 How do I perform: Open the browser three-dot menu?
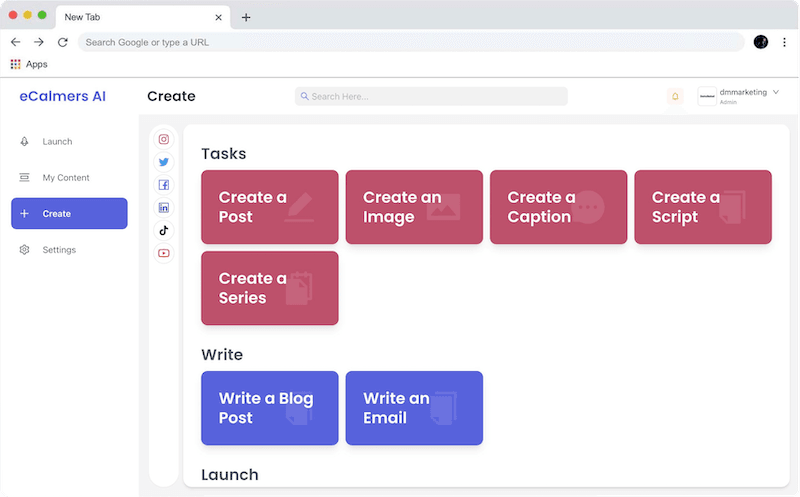pos(784,42)
